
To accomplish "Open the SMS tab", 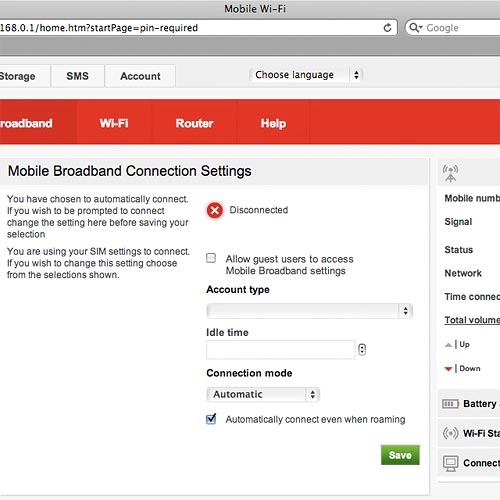I will [x=77, y=76].
